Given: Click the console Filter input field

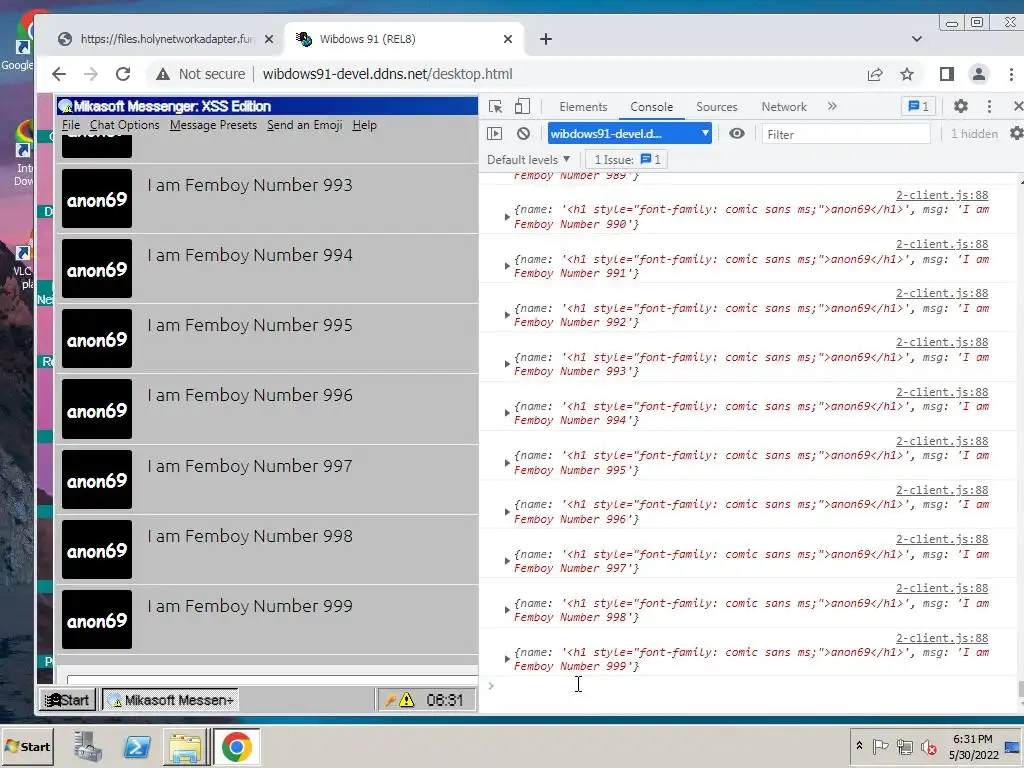Looking at the screenshot, I should (x=846, y=134).
